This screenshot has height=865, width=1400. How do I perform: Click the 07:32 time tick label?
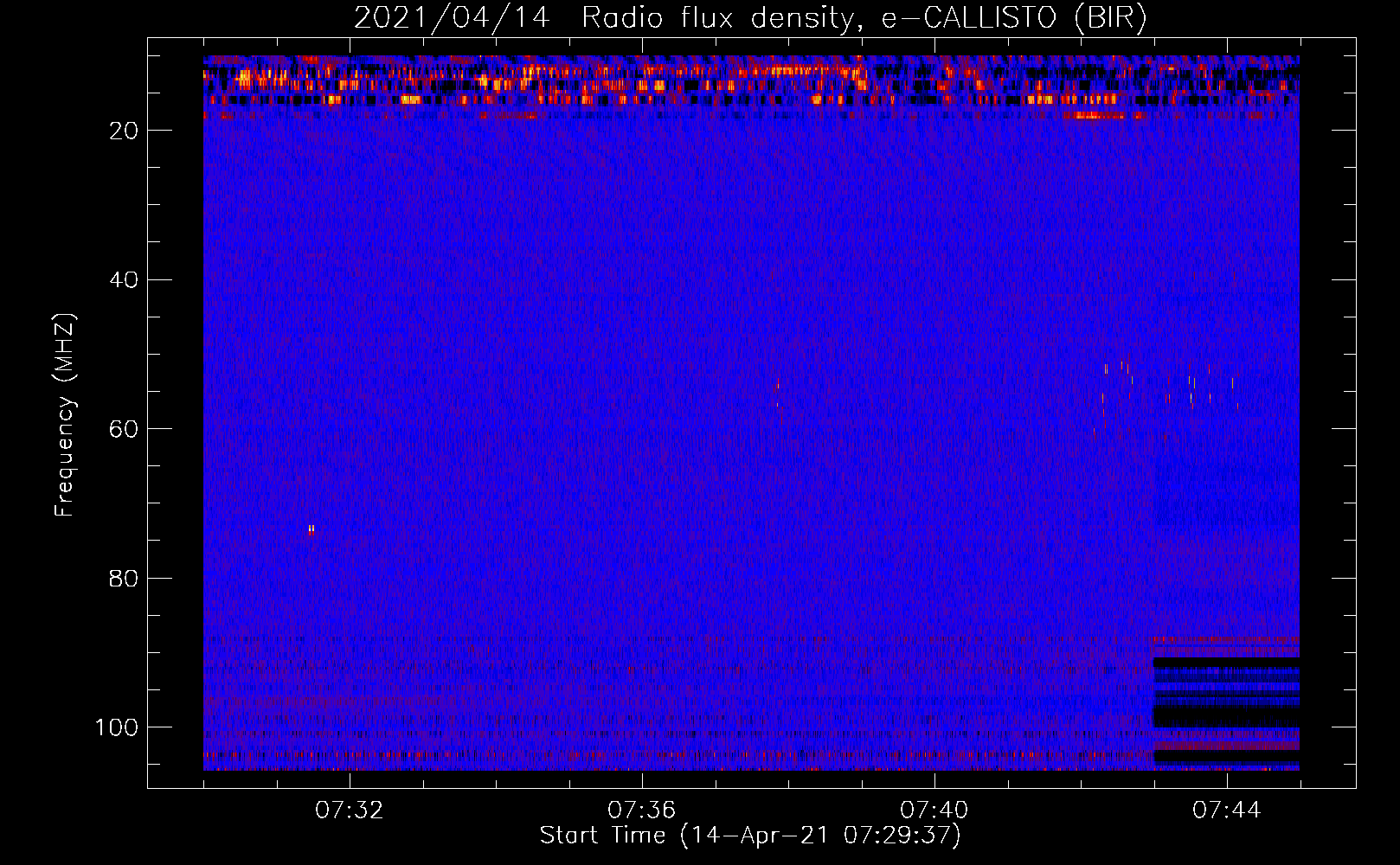[x=350, y=810]
